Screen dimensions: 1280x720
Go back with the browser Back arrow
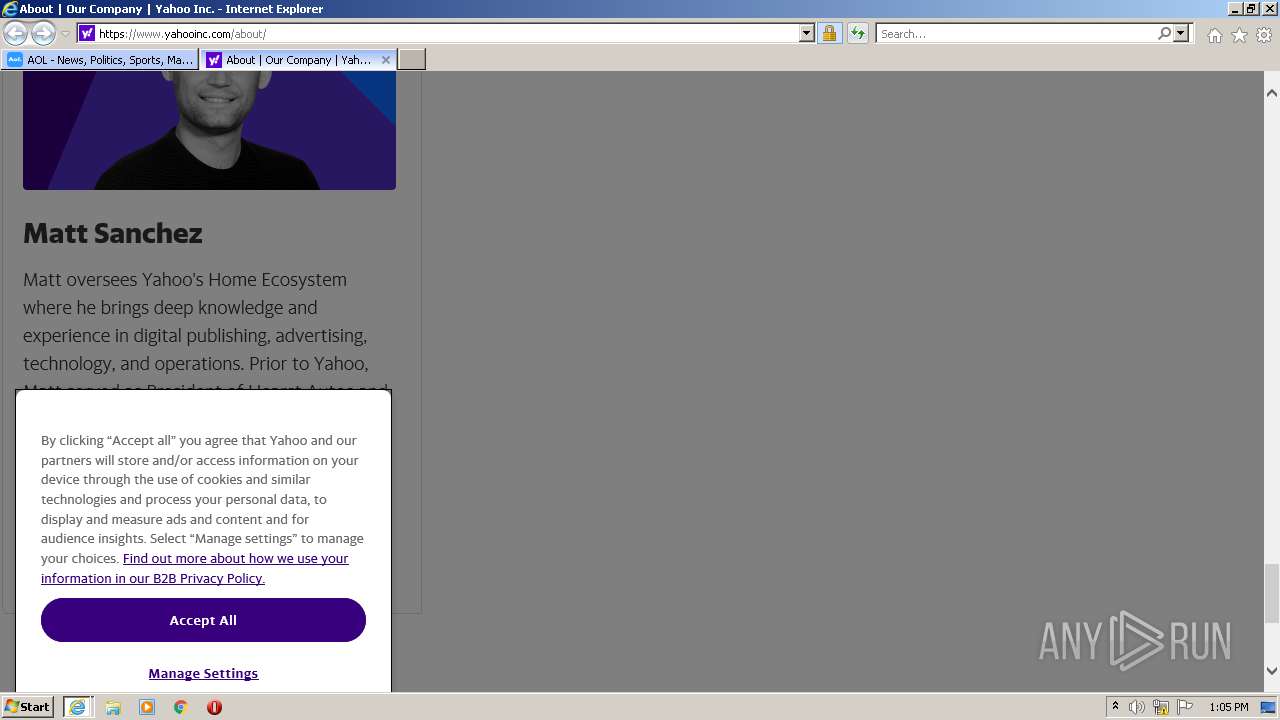point(15,33)
